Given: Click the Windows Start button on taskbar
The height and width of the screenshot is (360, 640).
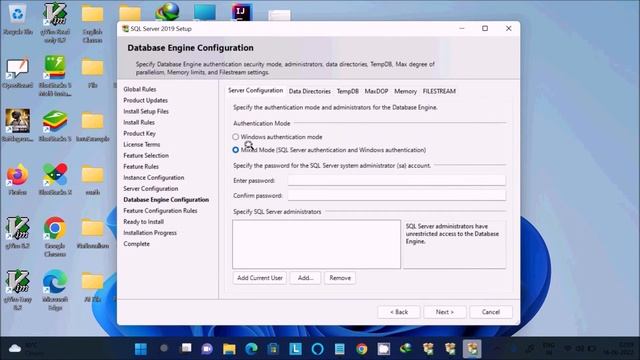Looking at the screenshot, I should pos(141,349).
